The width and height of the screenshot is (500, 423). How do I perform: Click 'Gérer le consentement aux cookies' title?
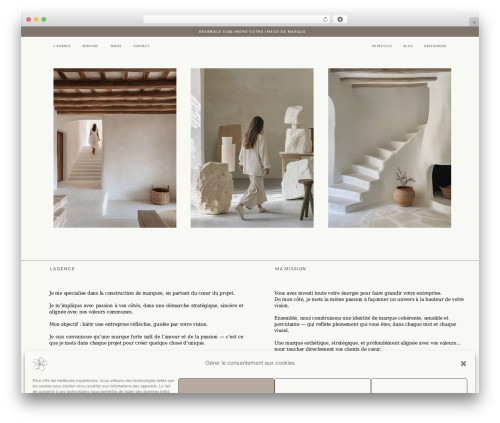click(250, 363)
